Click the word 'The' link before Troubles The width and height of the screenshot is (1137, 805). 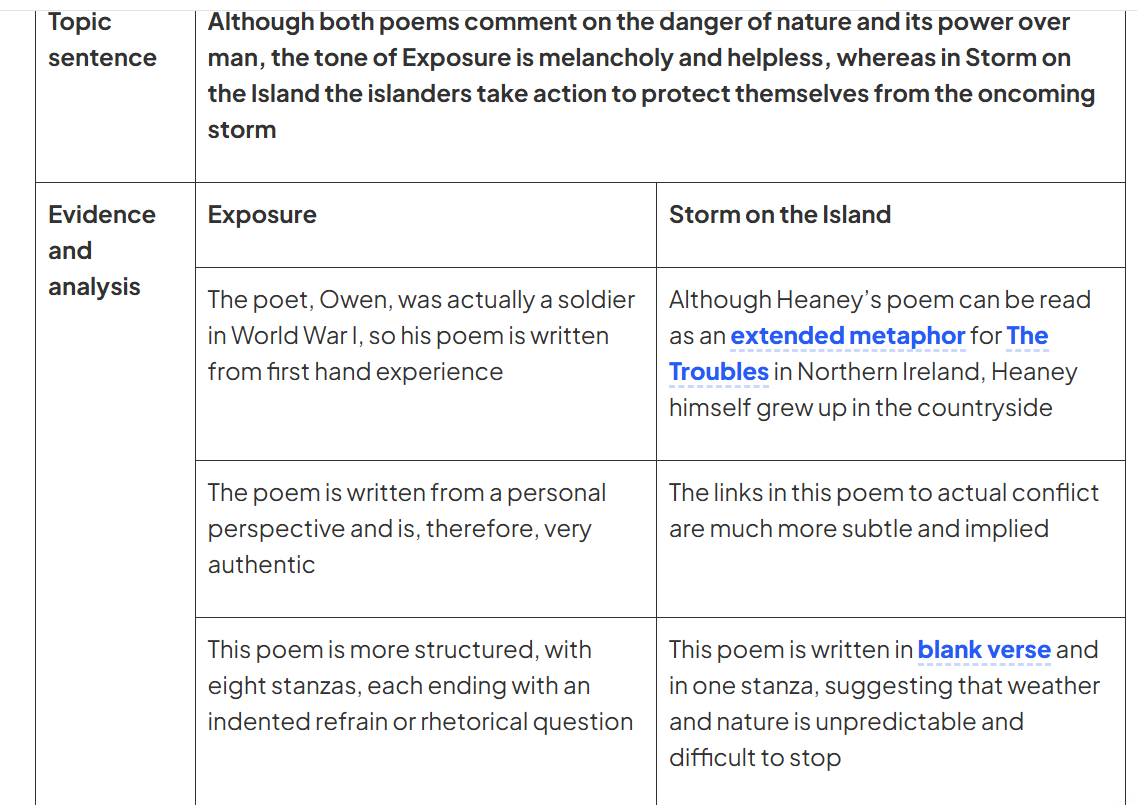tap(1027, 336)
